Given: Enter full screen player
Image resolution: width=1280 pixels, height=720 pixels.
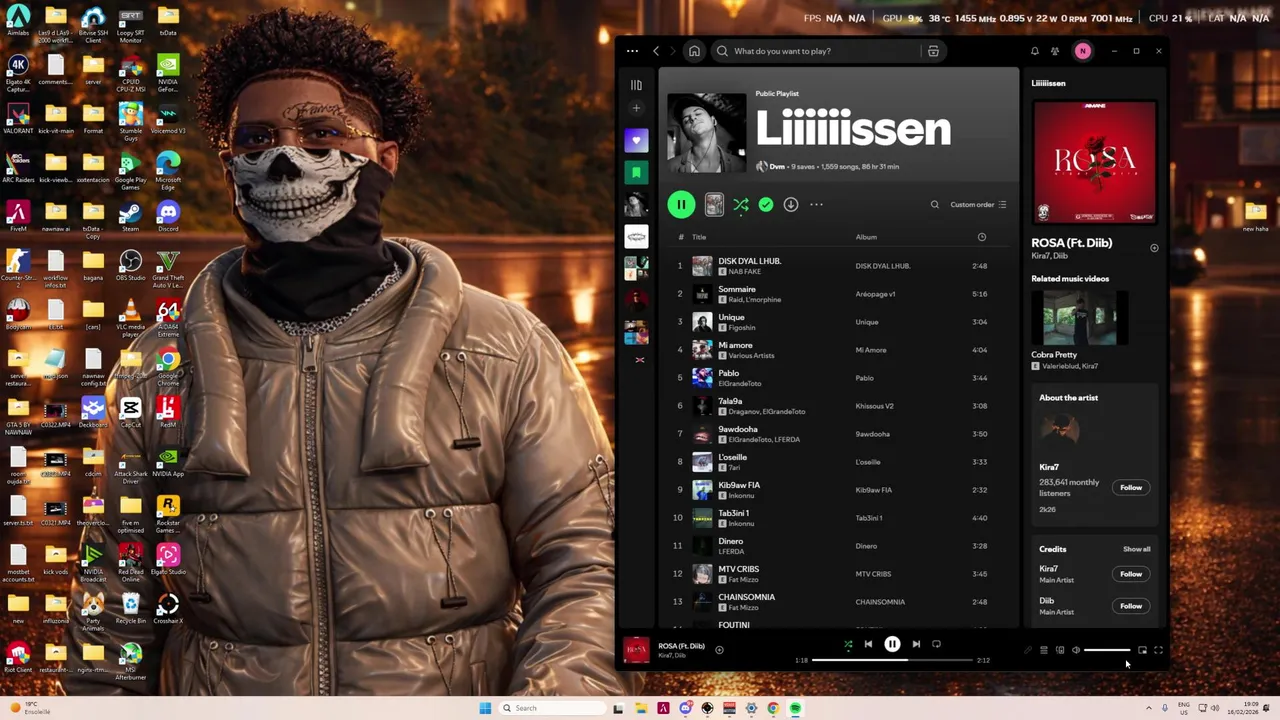Looking at the screenshot, I should click(x=1158, y=650).
